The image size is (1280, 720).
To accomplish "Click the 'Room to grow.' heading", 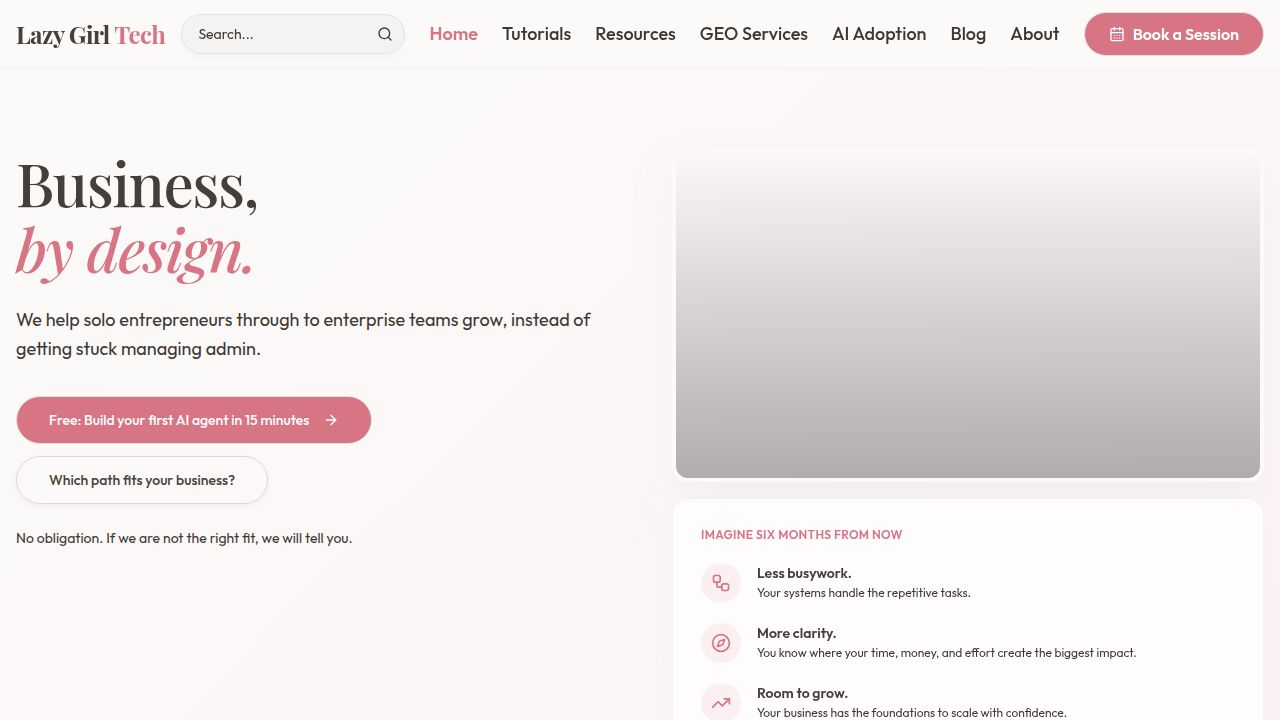I will (x=802, y=693).
